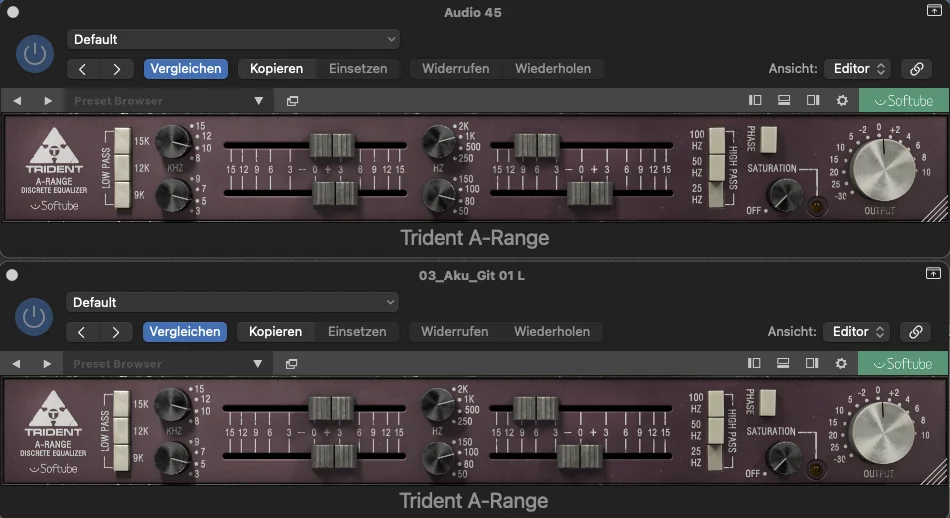The width and height of the screenshot is (950, 518).
Task: Click the link icon in Audio 45 window
Action: (x=917, y=69)
